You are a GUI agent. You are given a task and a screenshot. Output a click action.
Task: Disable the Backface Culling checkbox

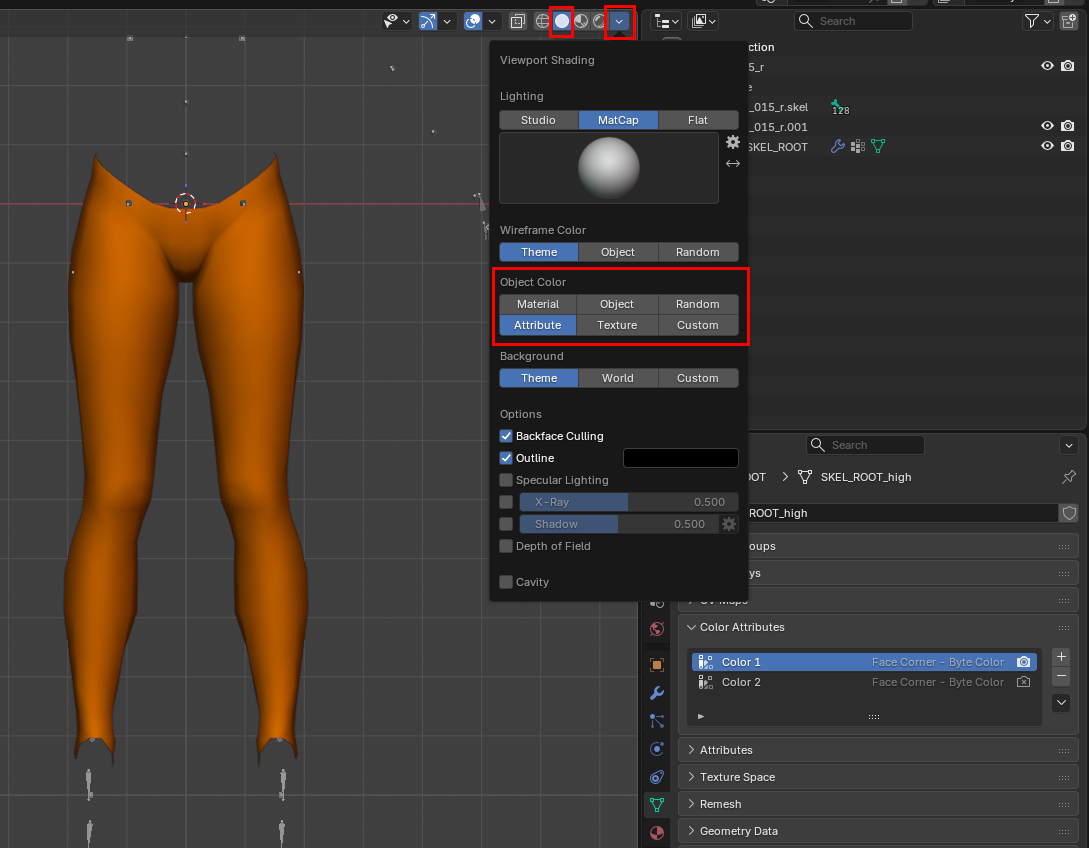coord(506,436)
